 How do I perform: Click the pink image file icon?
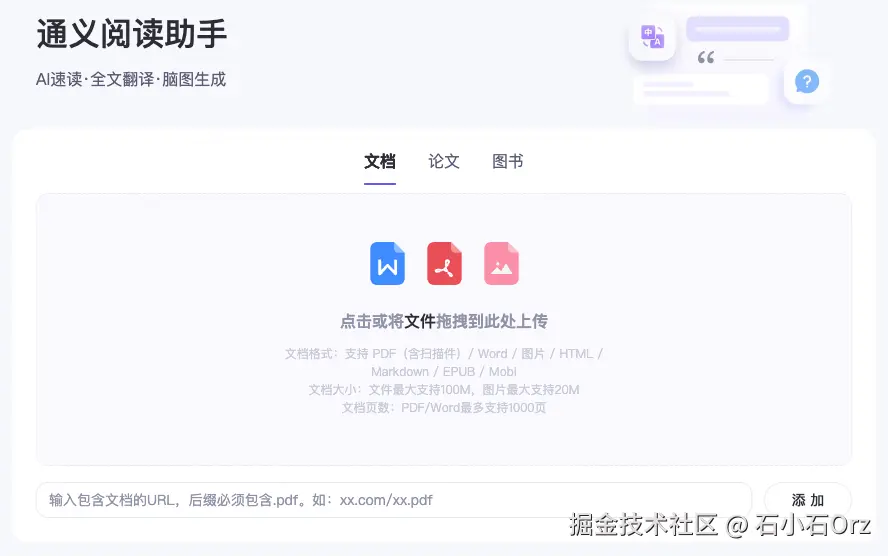pyautogui.click(x=501, y=264)
